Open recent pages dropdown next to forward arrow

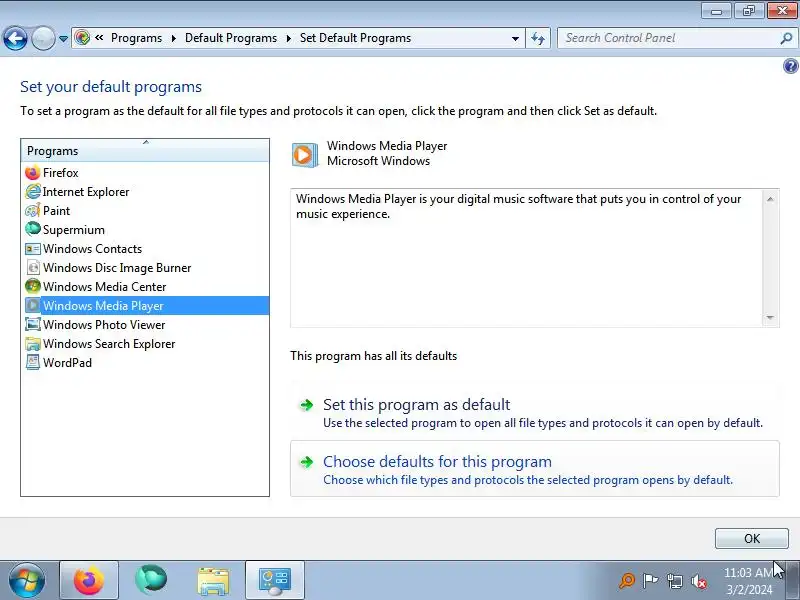coord(63,39)
